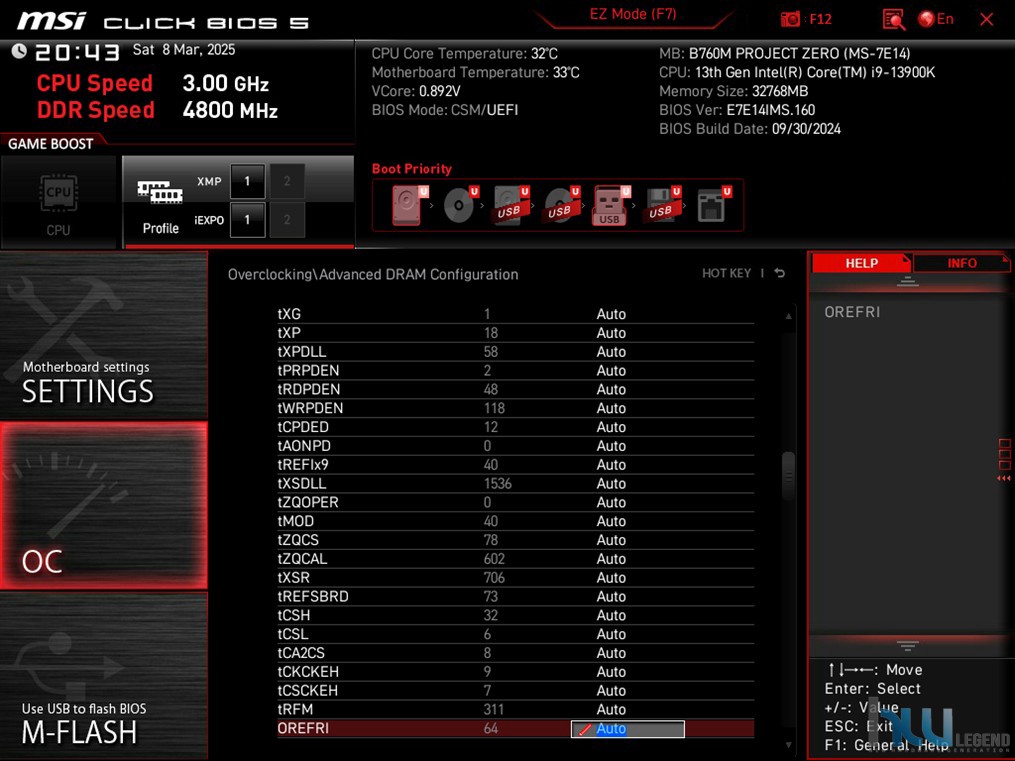Switch to EZ Mode (F7)
The width and height of the screenshot is (1015, 761).
point(632,14)
